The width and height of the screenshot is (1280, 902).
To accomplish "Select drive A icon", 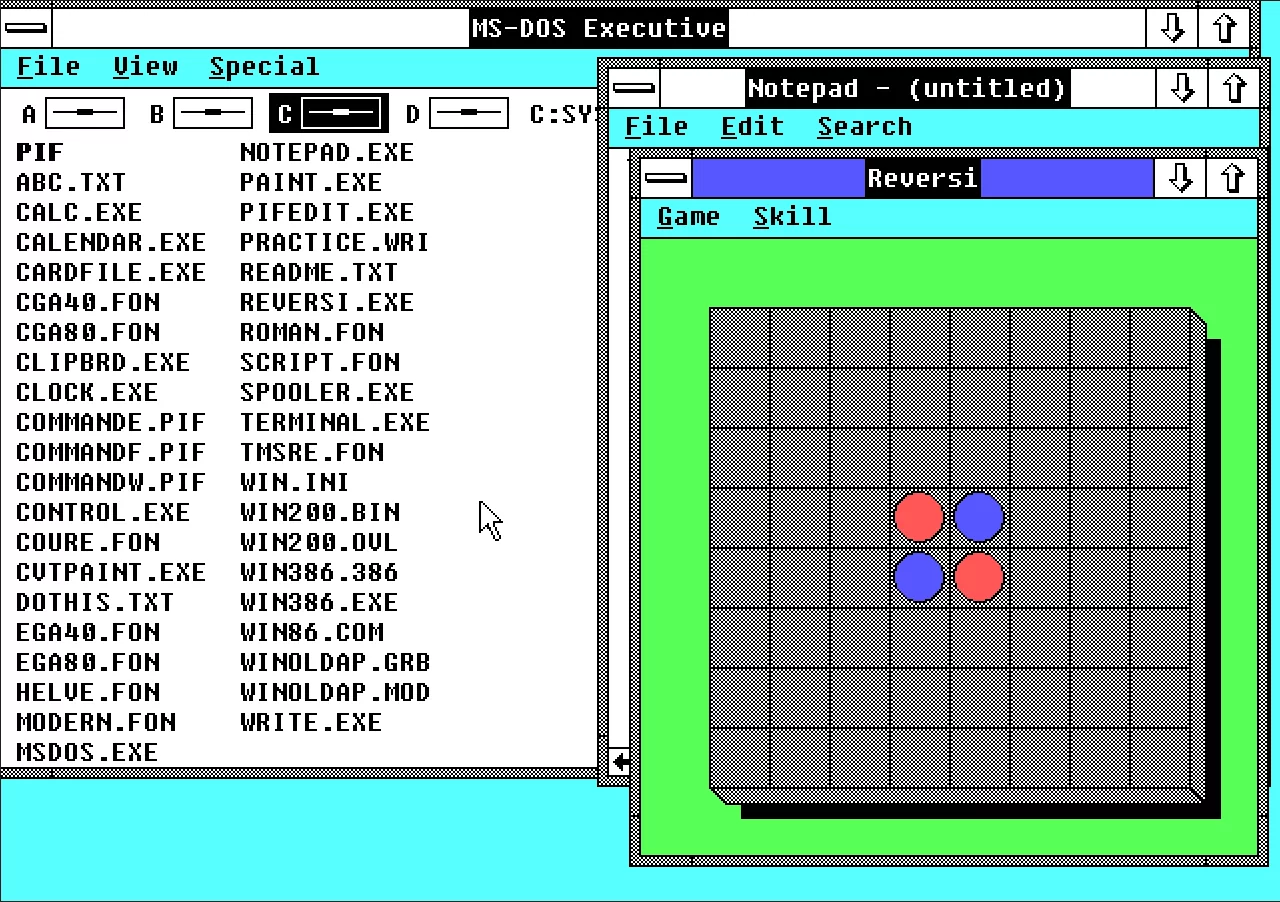I will (x=73, y=114).
